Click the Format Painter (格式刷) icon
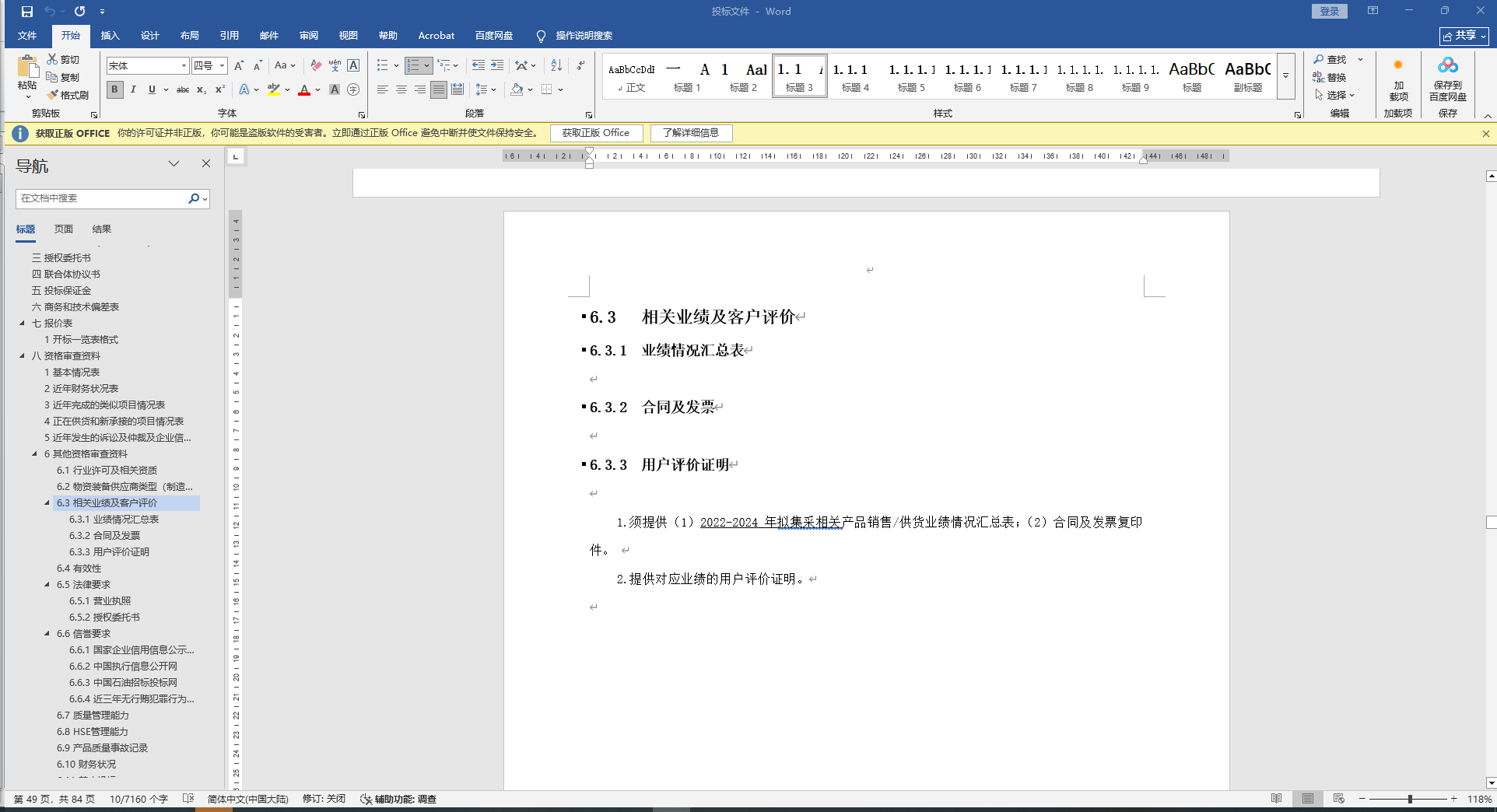 point(68,95)
